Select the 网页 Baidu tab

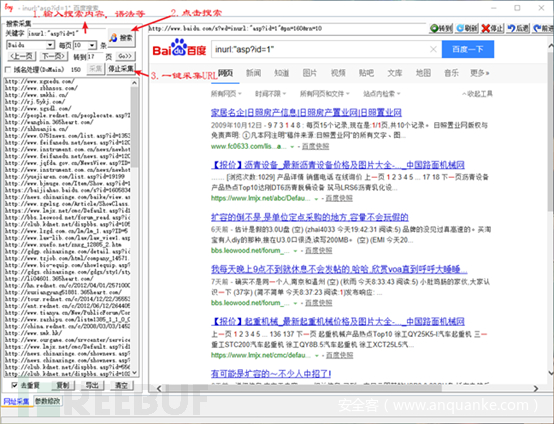[225, 73]
